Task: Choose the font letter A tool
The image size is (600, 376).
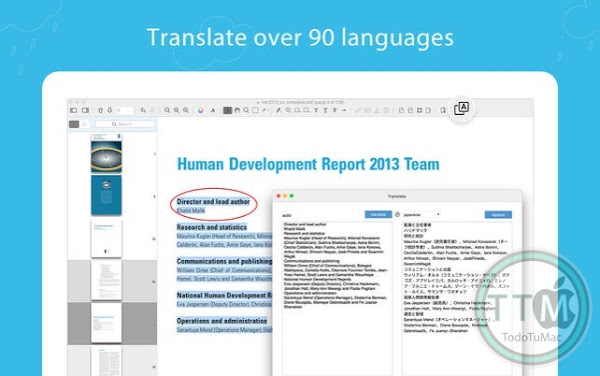Action: (x=213, y=111)
